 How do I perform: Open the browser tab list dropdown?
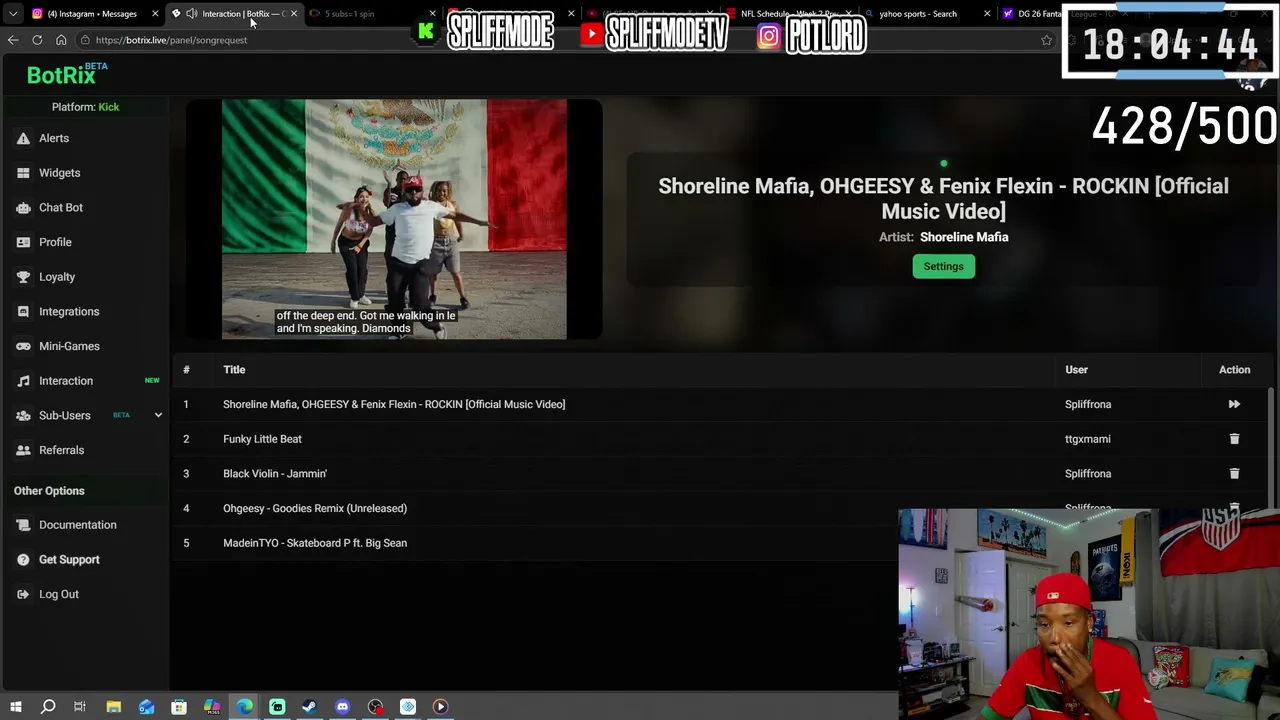click(x=13, y=14)
